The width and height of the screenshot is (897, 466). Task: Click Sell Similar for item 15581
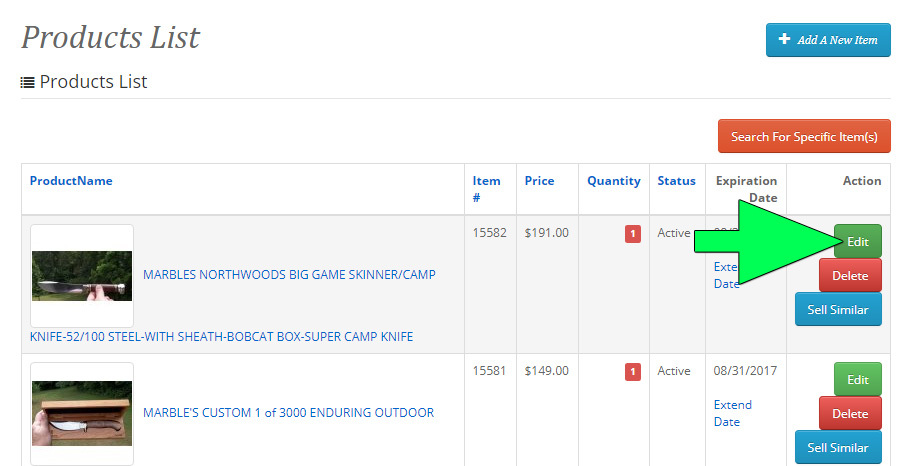click(x=838, y=447)
